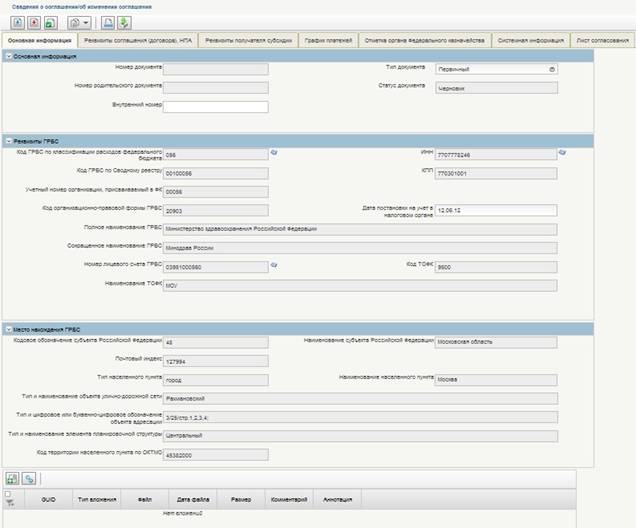The width and height of the screenshot is (636, 528).
Task: Click the blue page icon beside the green arrow
Action: [108, 22]
